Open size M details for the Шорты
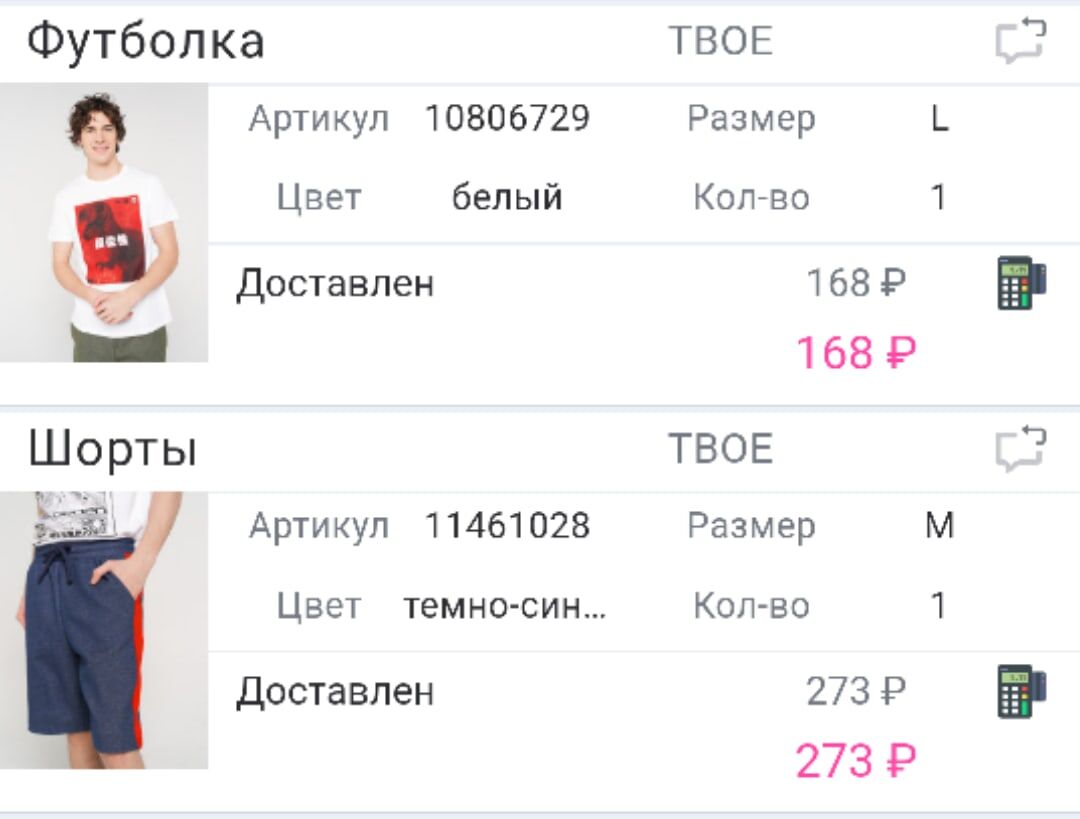The image size is (1080, 819). (x=940, y=525)
